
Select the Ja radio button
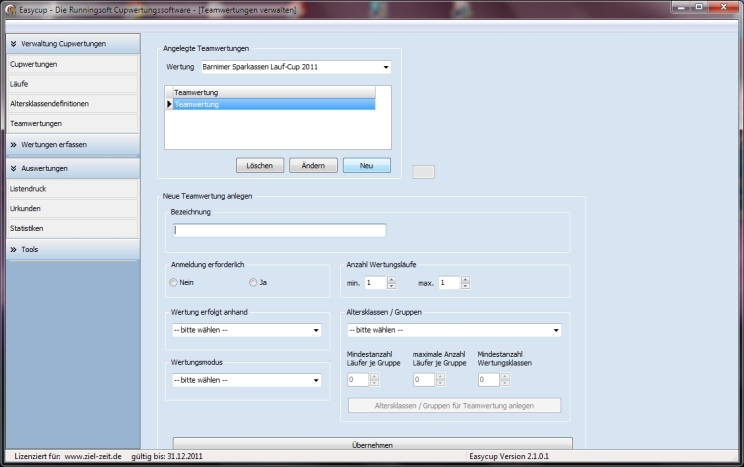point(254,283)
